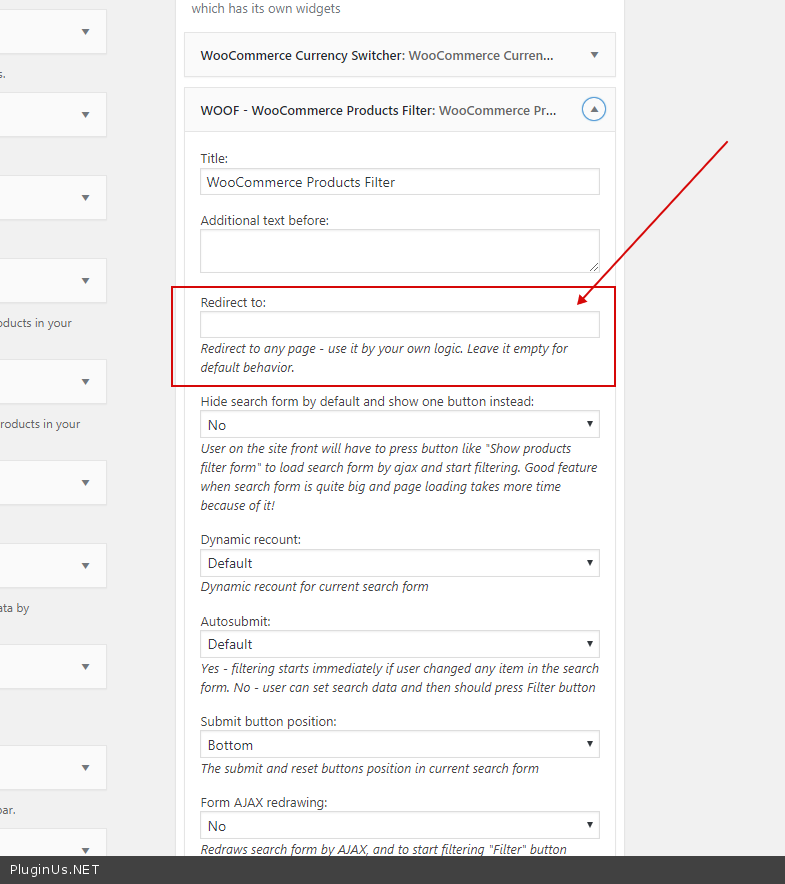Image resolution: width=785 pixels, height=884 pixels.
Task: Expand left widget above 'roducts in your' text
Action: click(85, 382)
